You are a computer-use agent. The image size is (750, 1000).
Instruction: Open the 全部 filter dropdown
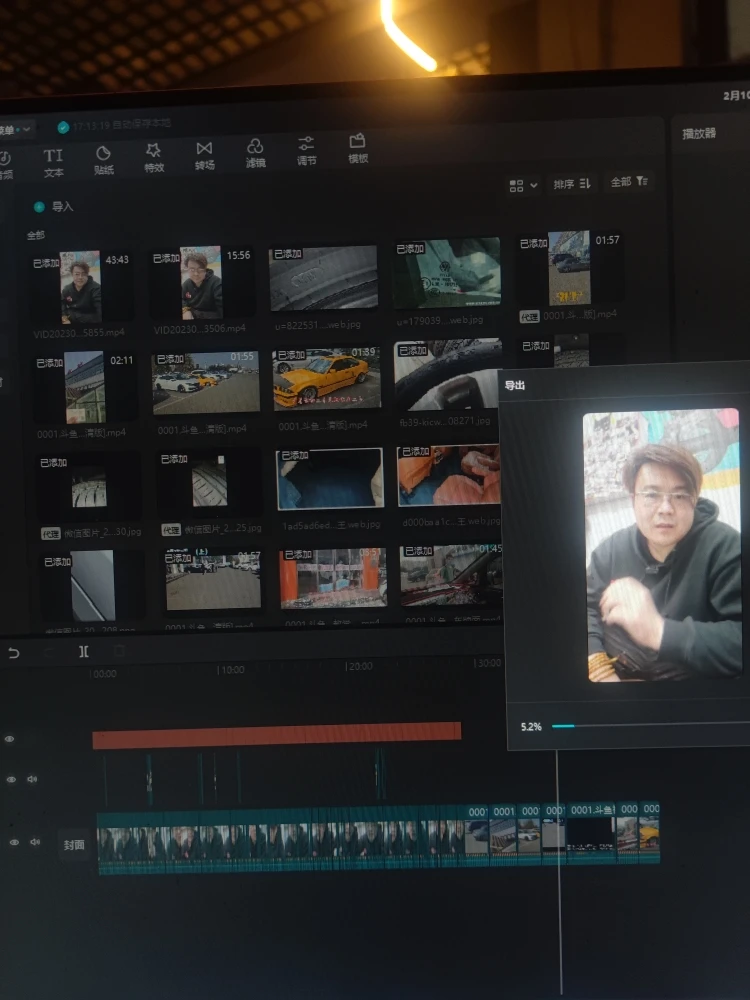pyautogui.click(x=630, y=182)
